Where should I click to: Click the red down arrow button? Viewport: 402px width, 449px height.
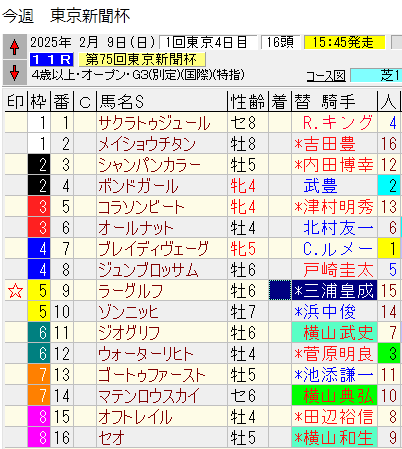pos(14,72)
